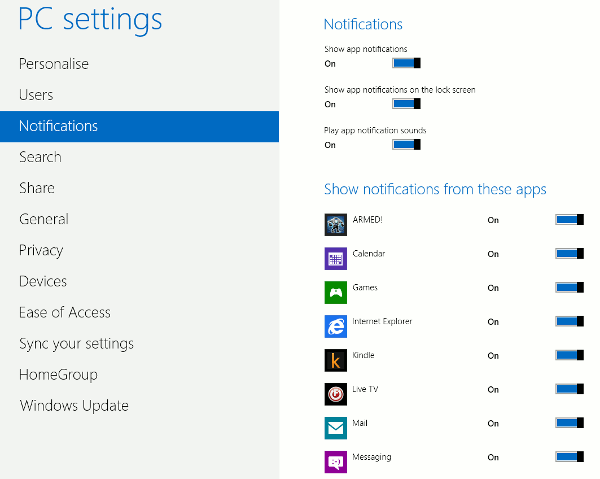Disable Mail notifications switch
The image size is (600, 479).
tap(569, 423)
